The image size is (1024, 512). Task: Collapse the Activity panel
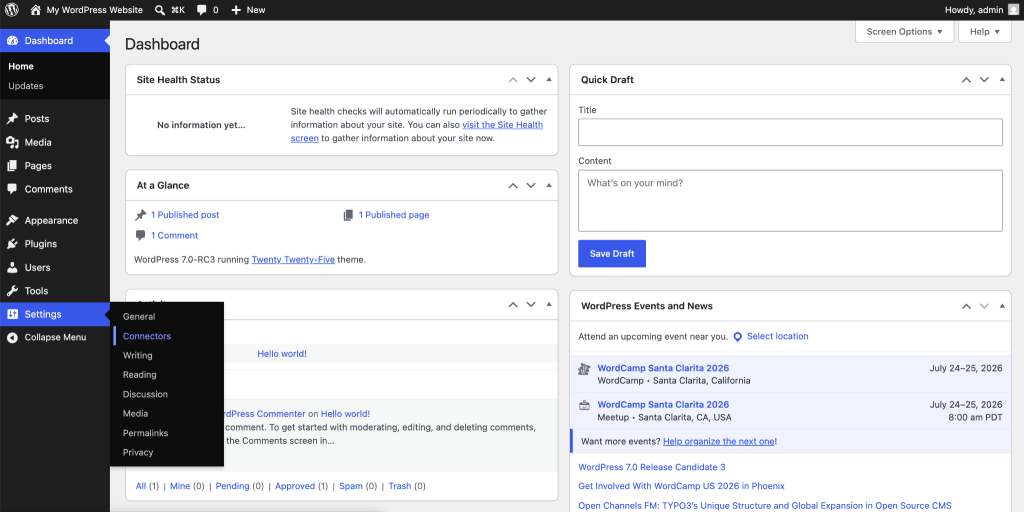click(549, 304)
